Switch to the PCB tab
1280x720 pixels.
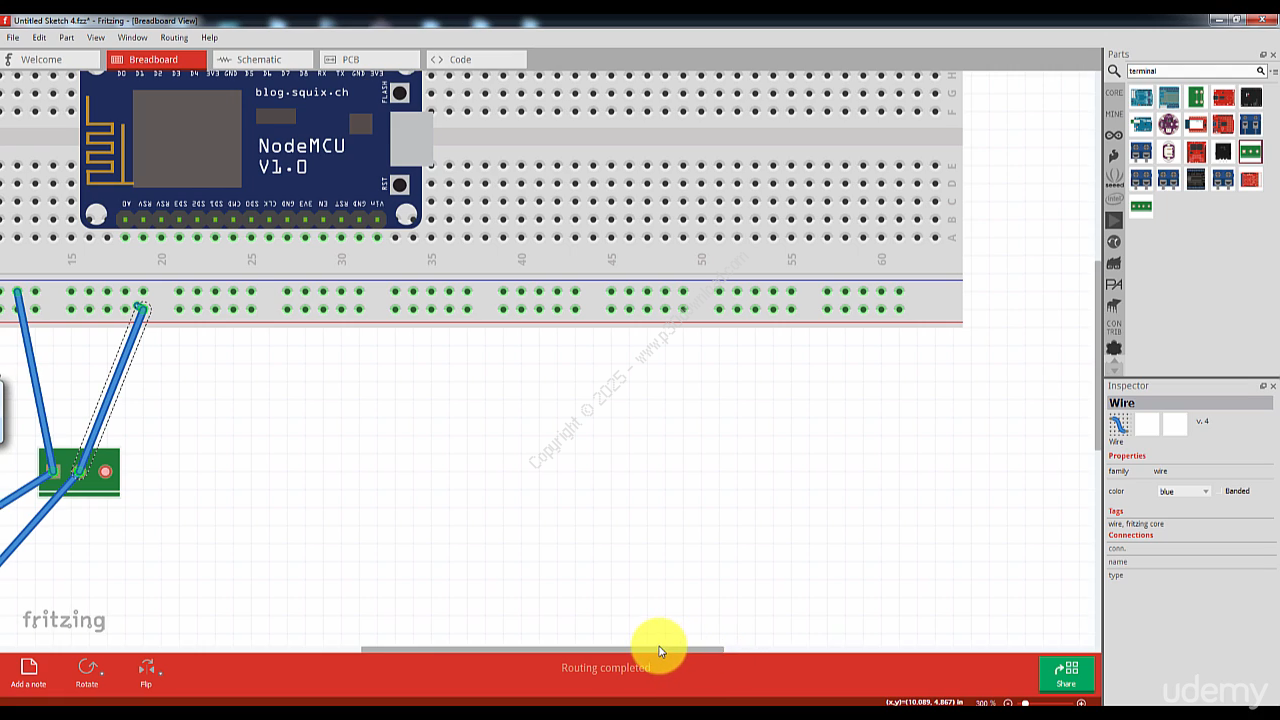click(369, 59)
